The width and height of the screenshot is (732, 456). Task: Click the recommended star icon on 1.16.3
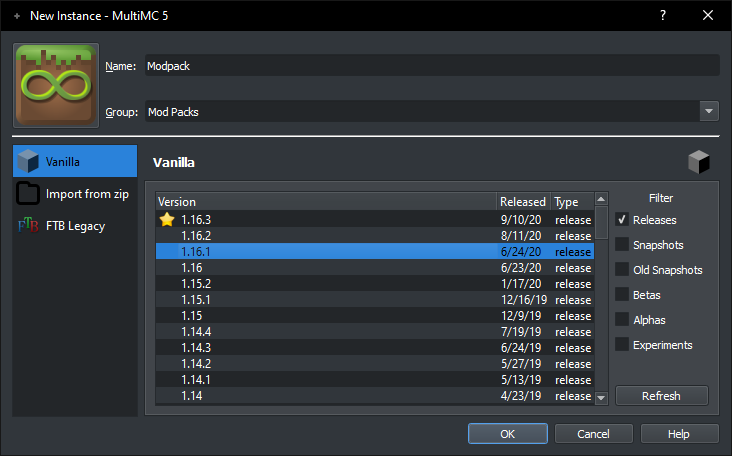[167, 219]
